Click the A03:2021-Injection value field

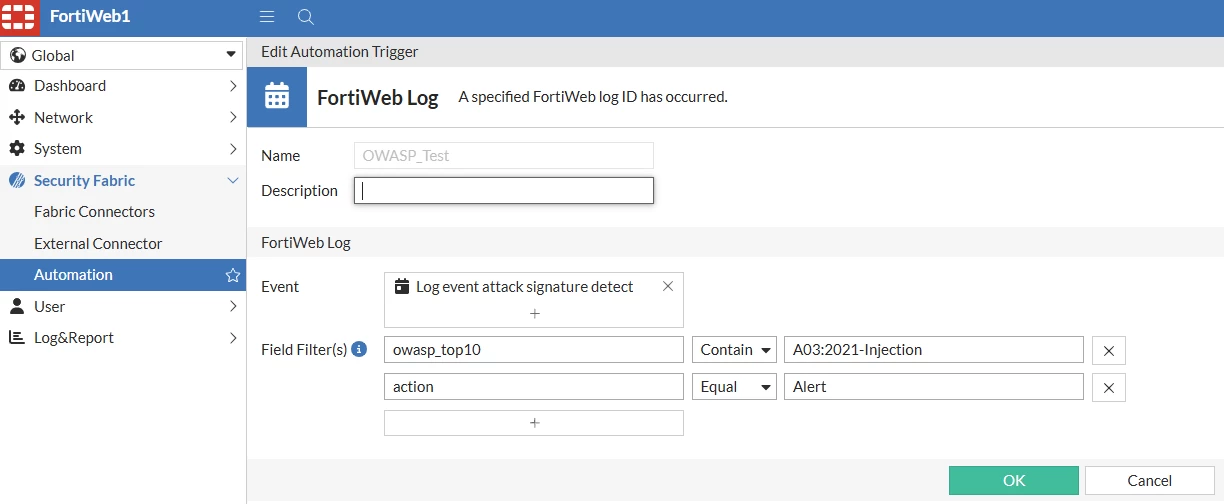tap(934, 350)
